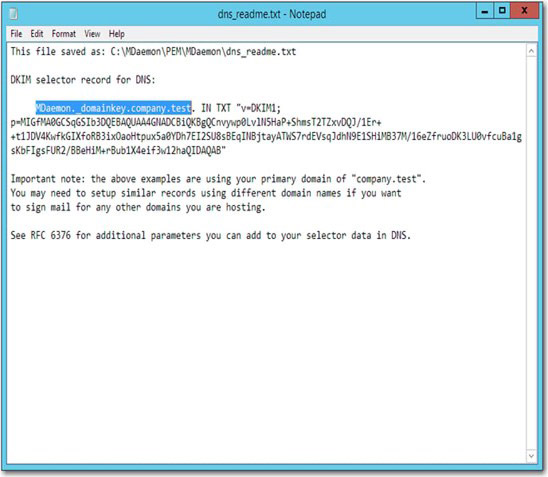Image resolution: width=548 pixels, height=477 pixels.
Task: Maximize the Notepad window
Action: tap(502, 11)
